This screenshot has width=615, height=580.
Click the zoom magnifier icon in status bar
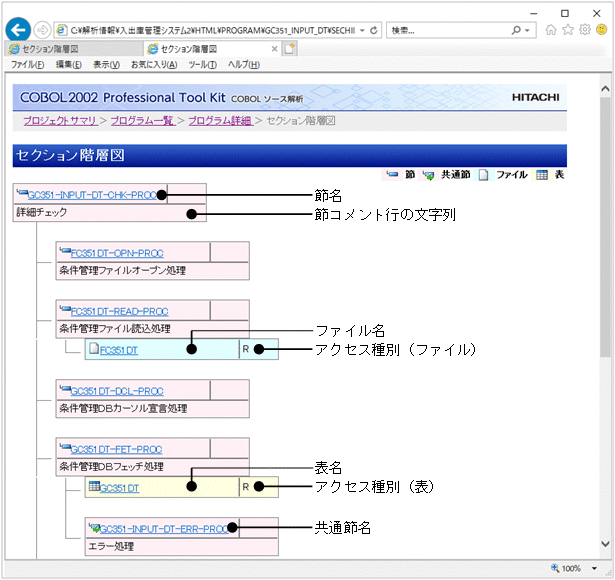pyautogui.click(x=555, y=568)
